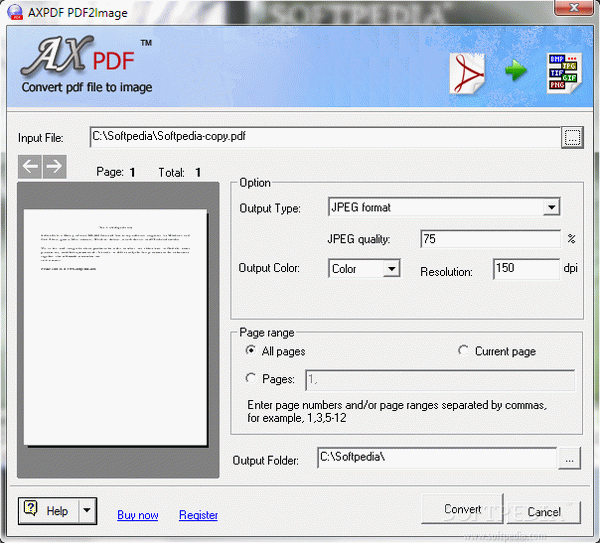This screenshot has width=600, height=543.
Task: Open the Buy now link
Action: [138, 515]
